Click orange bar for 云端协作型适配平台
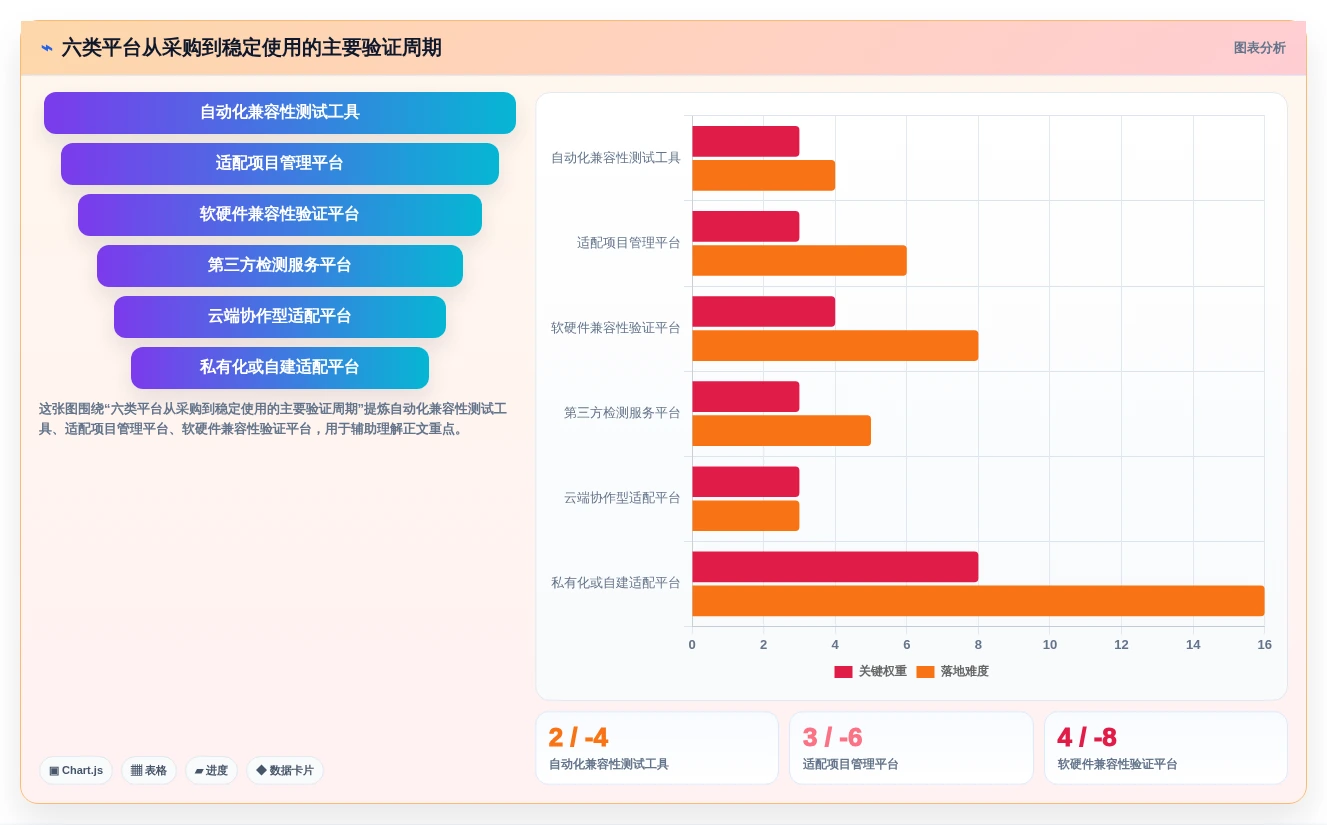 pos(745,515)
